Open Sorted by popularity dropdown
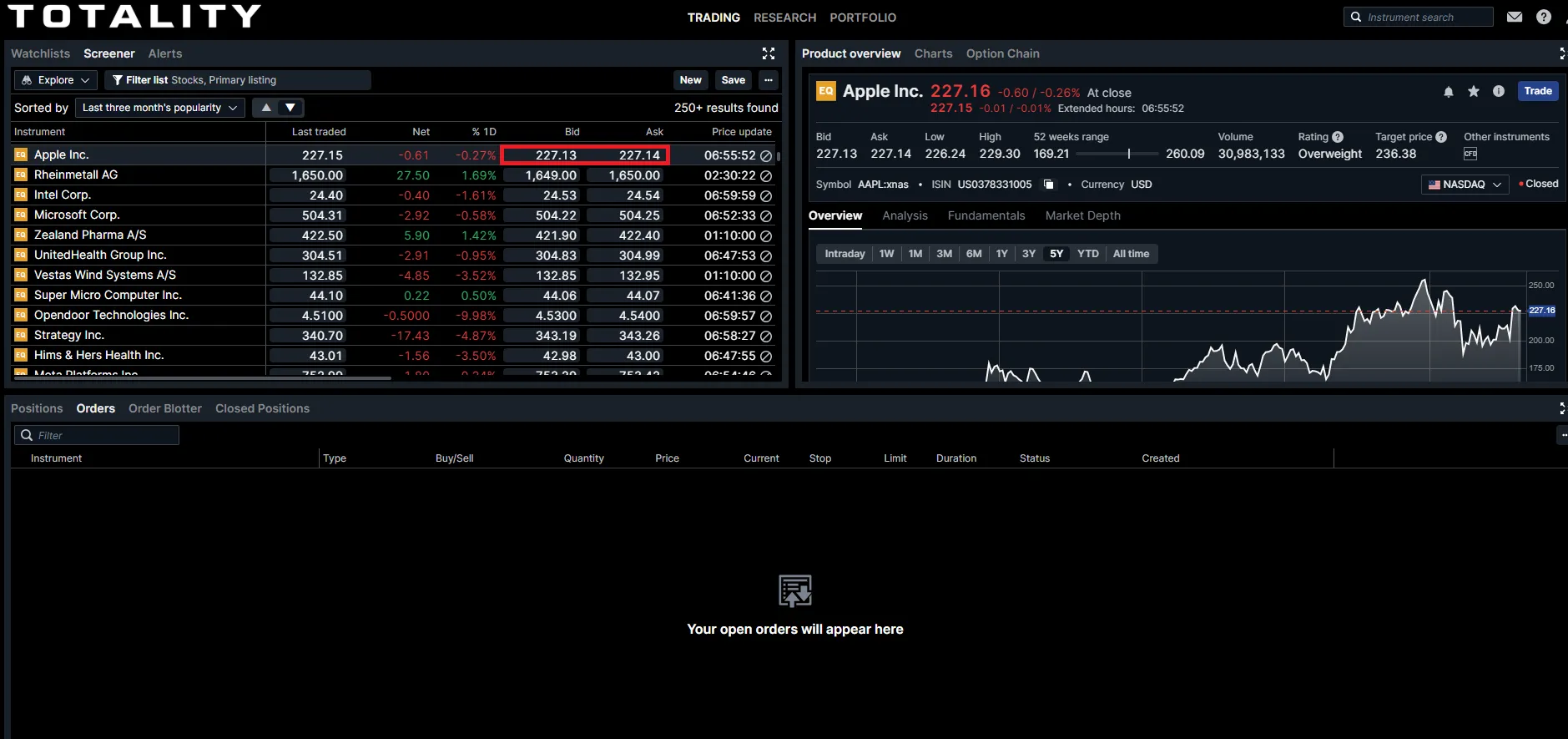 click(x=160, y=108)
